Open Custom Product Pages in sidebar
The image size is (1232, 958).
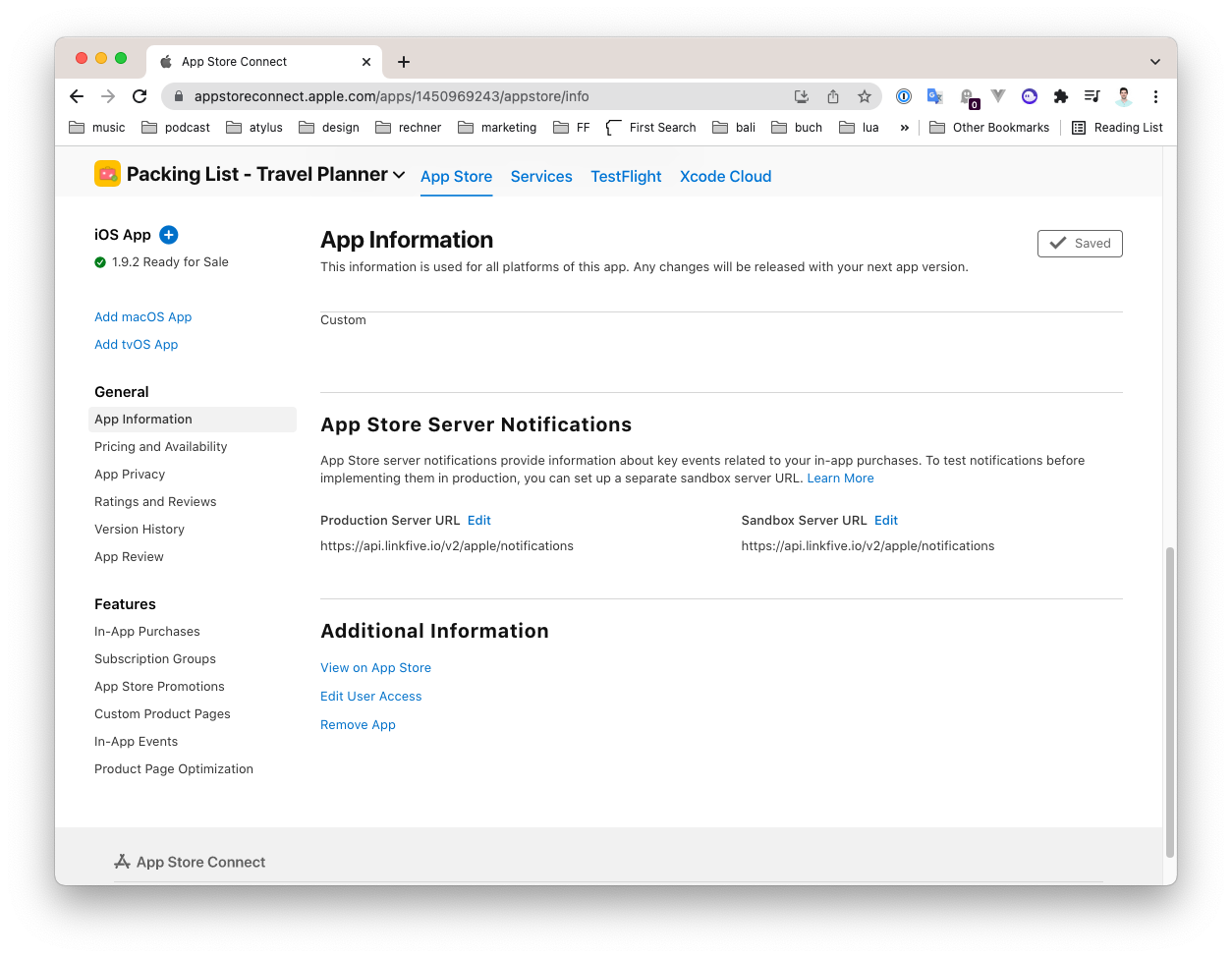(162, 714)
